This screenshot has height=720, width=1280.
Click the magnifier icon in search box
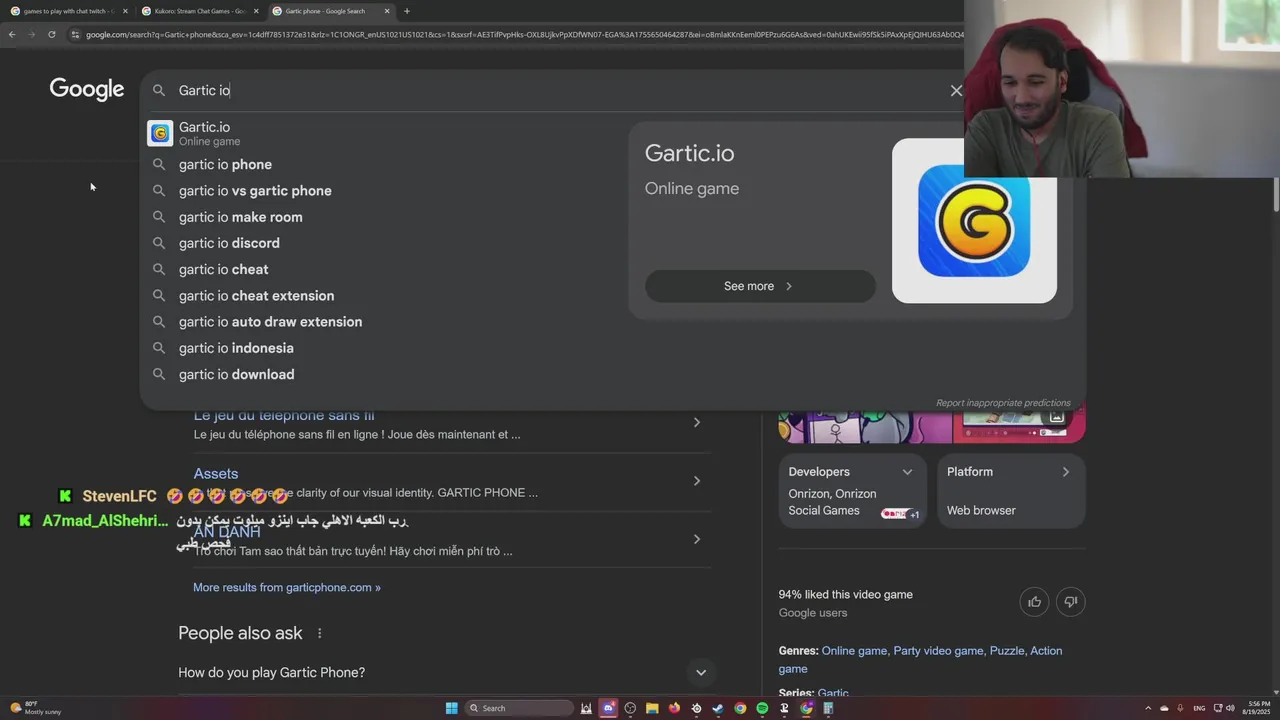(x=158, y=90)
